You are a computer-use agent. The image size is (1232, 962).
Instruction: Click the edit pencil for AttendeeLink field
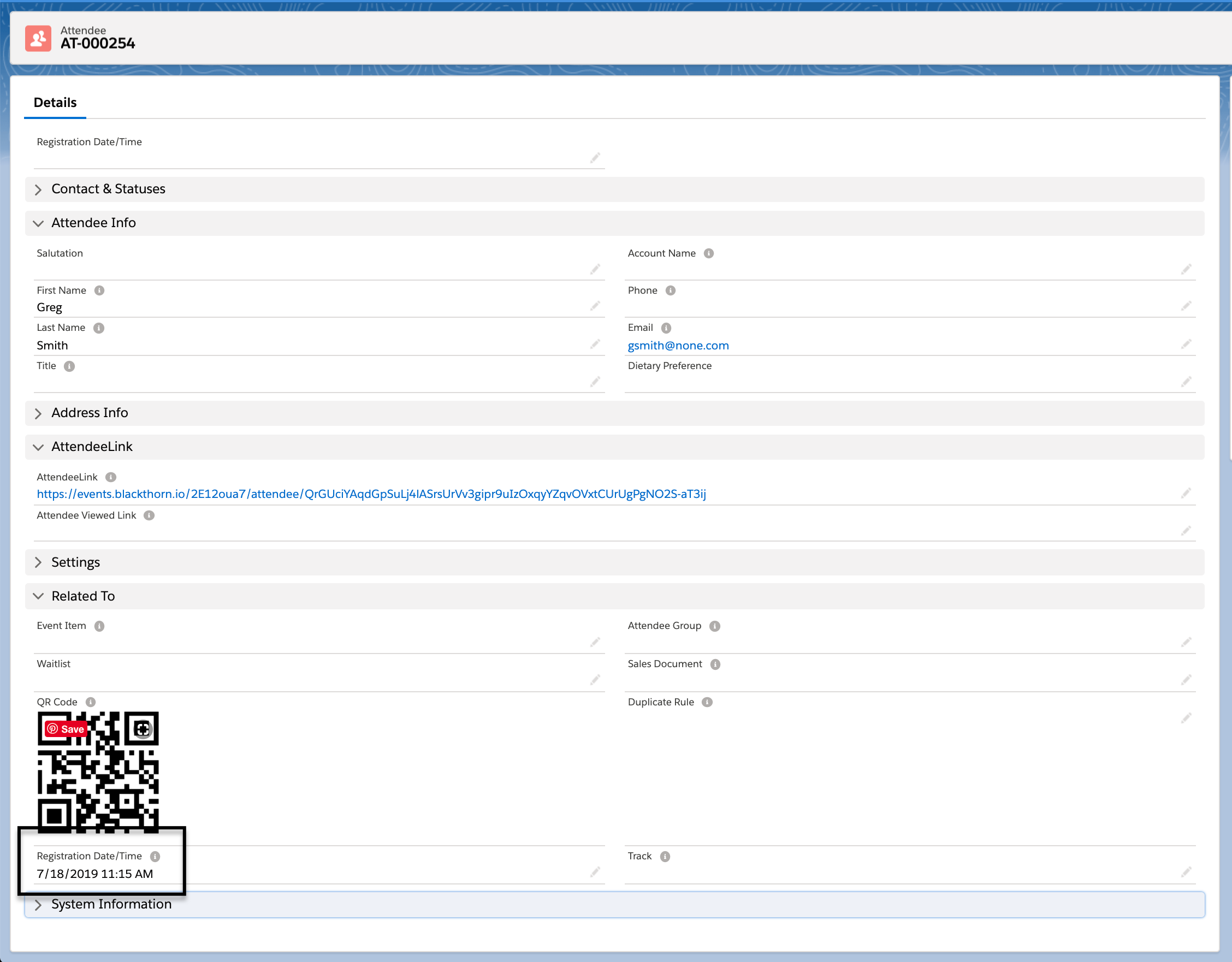pos(1186,494)
